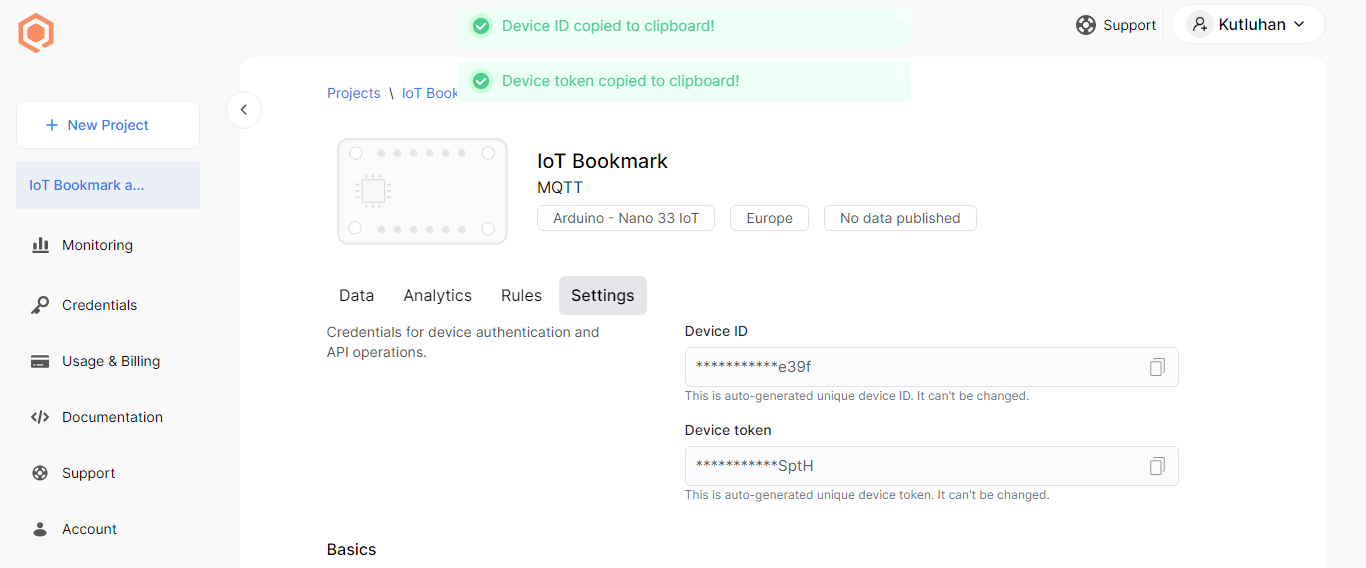Click the Device ID field

[x=910, y=367]
